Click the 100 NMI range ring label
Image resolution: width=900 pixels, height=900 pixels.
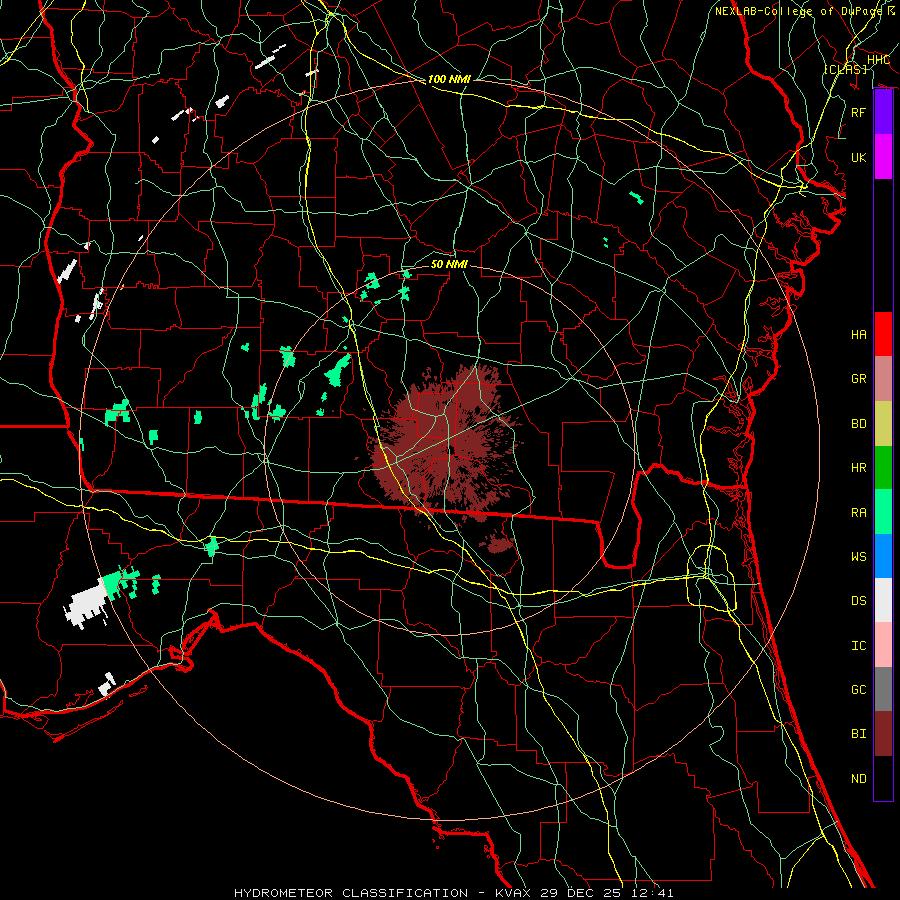point(449,79)
